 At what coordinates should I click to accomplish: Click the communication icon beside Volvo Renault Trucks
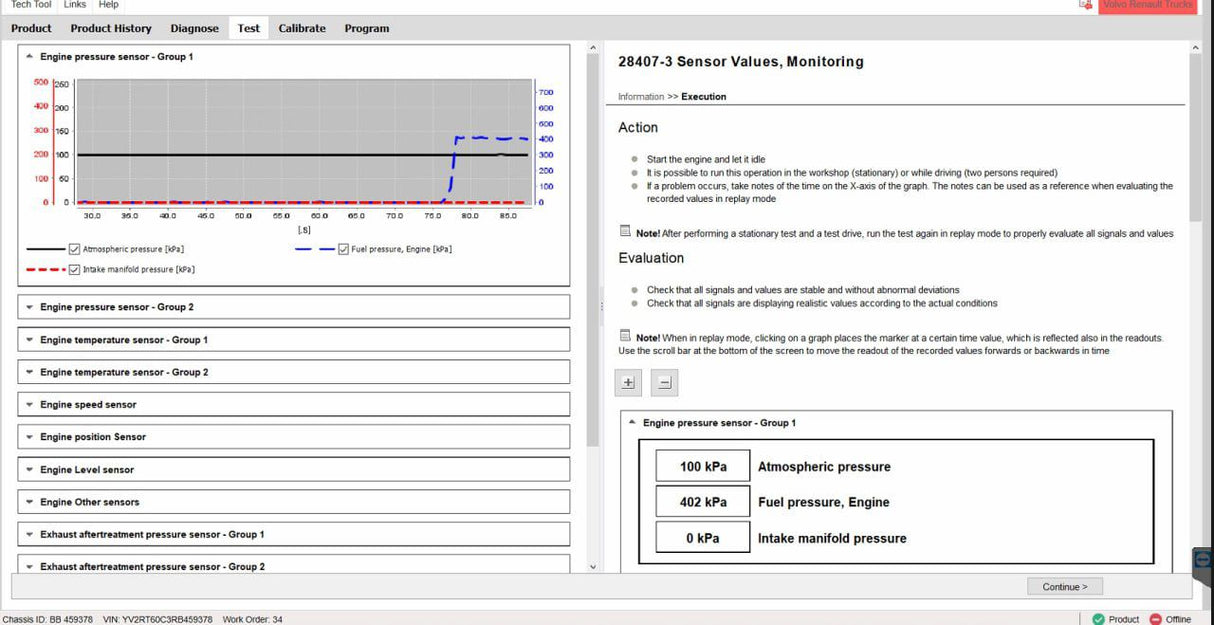(1084, 5)
